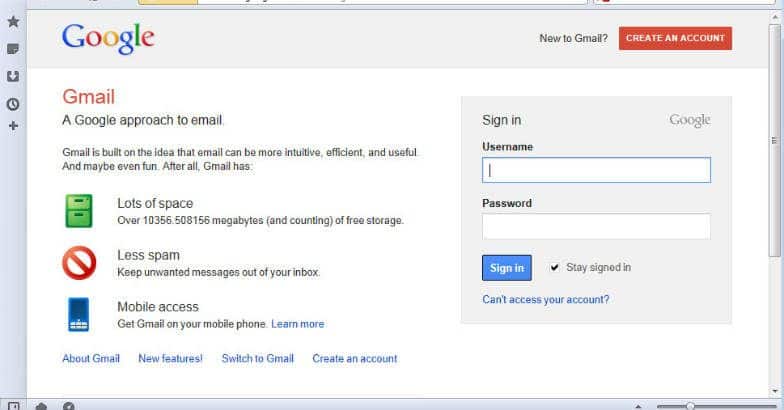The width and height of the screenshot is (784, 410).
Task: Click the Gmail red heading text
Action: 88,96
